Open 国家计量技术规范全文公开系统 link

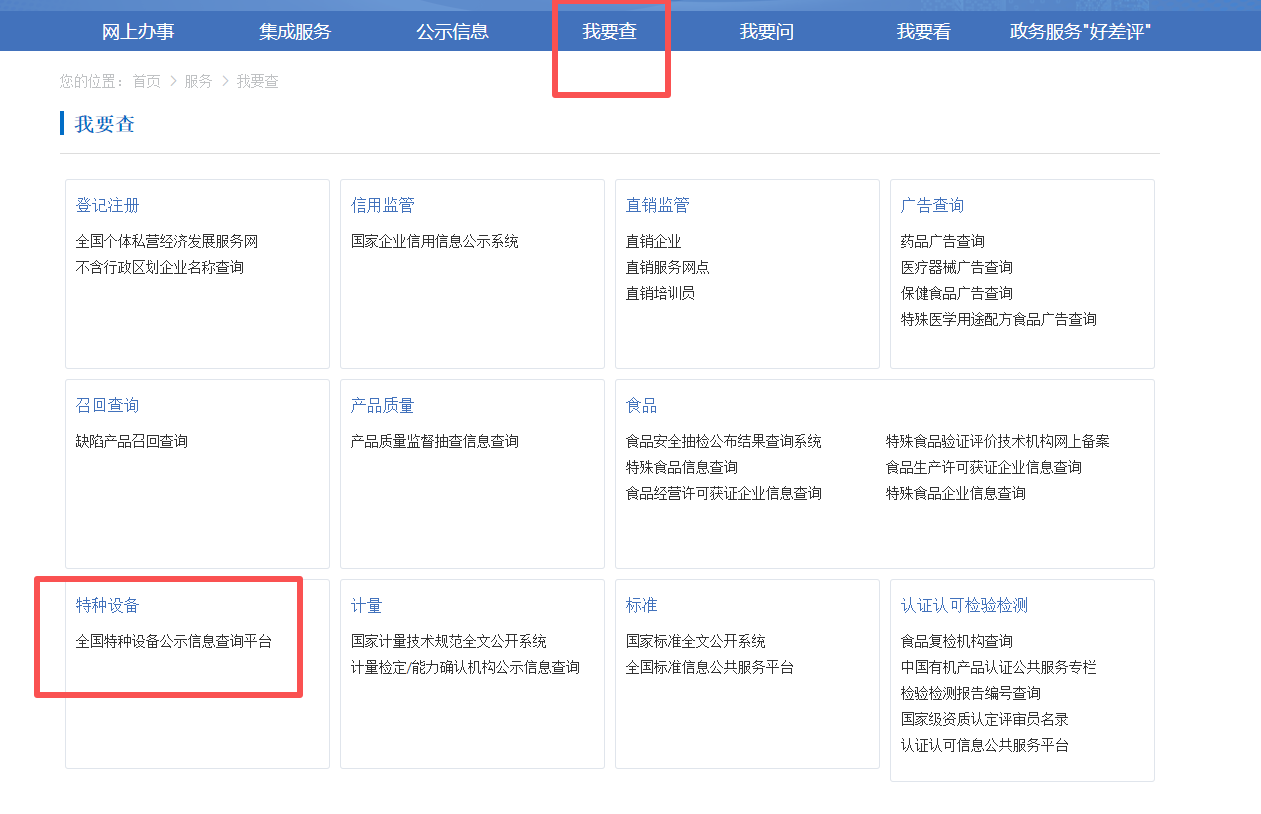pyautogui.click(x=449, y=641)
